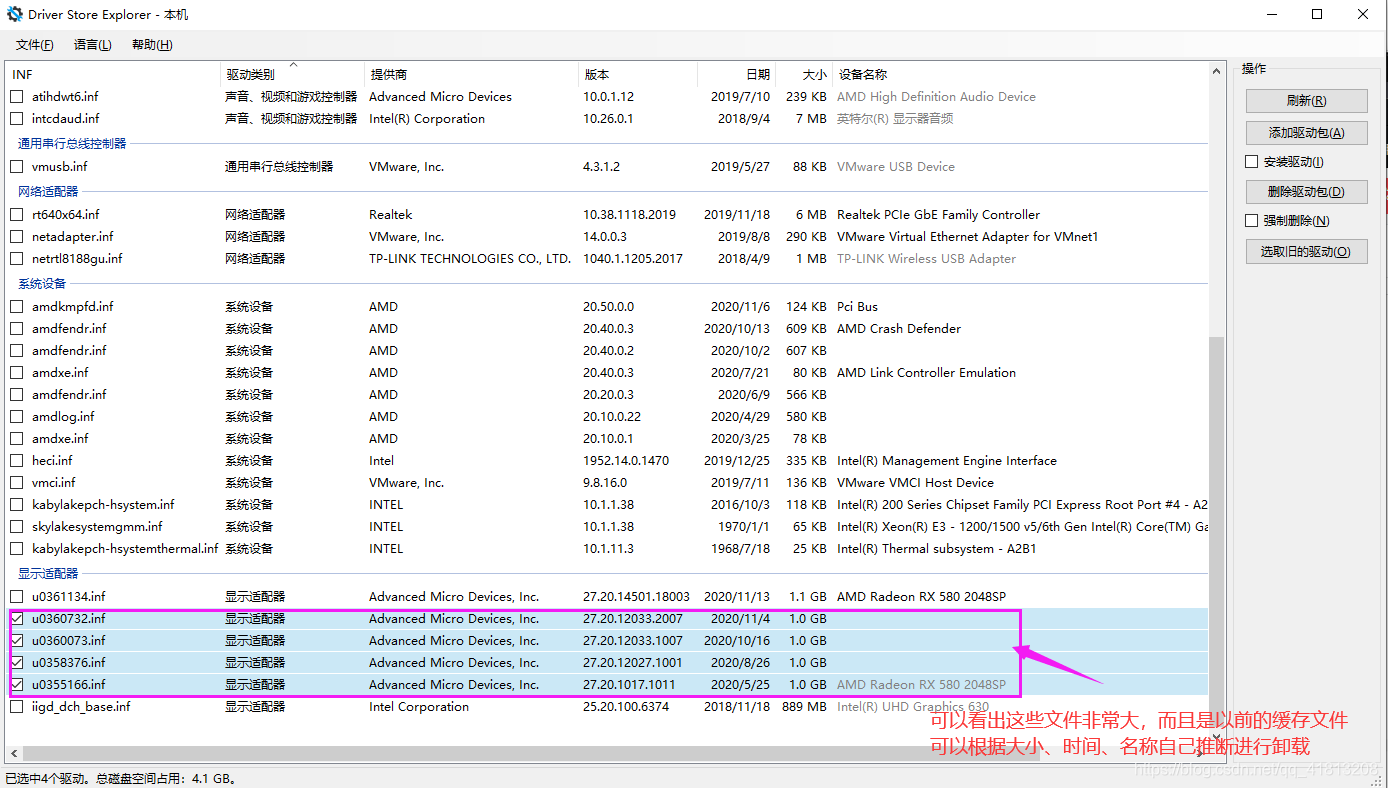Uncheck the u0355166.inf driver checkbox
Viewport: 1388px width, 788px height.
click(16, 685)
